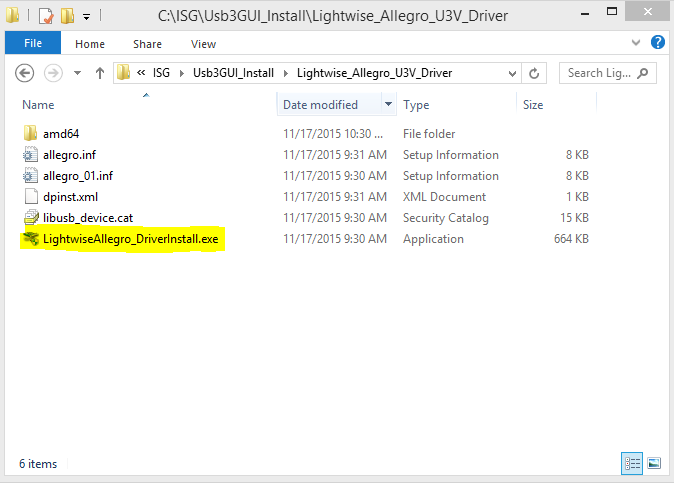Open the File ribbon tab
Image resolution: width=674 pixels, height=483 pixels.
pos(33,43)
